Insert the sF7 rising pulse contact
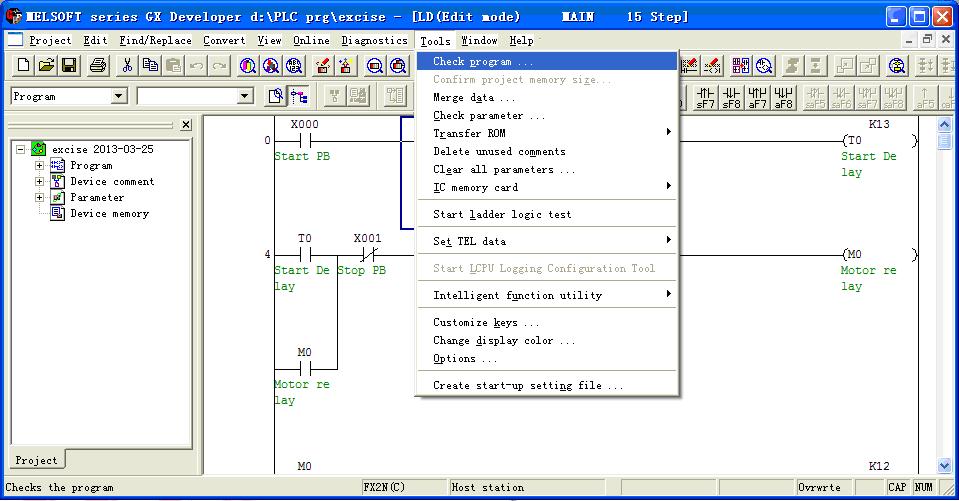Screen dimensions: 959x501 (706, 97)
